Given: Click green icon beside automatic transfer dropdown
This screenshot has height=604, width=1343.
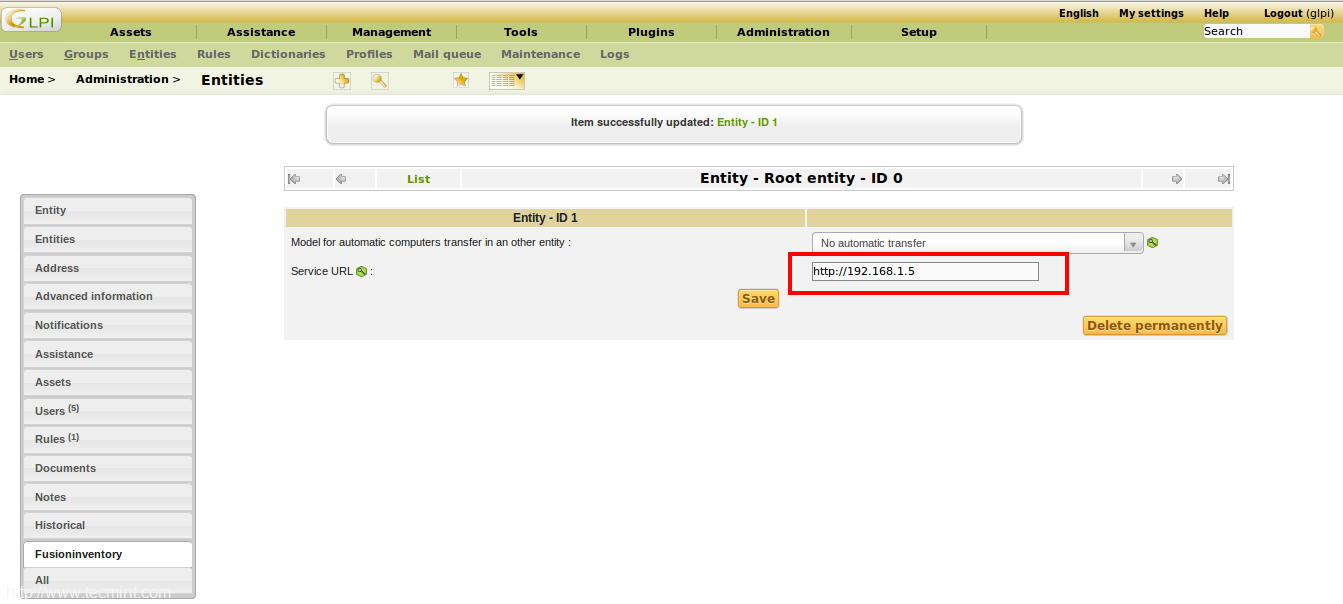Looking at the screenshot, I should tap(1152, 242).
